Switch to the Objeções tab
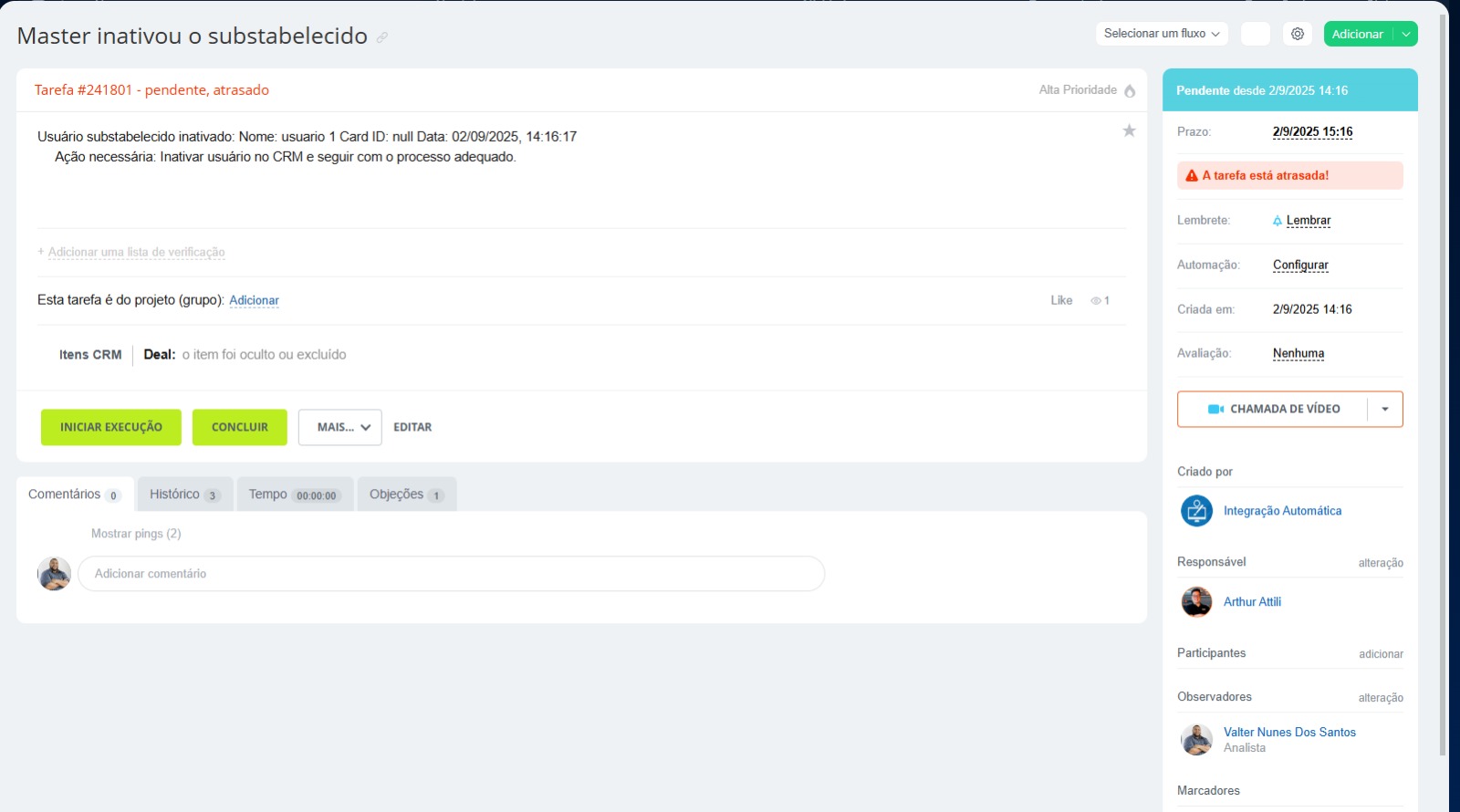Screen dimensions: 1460x812 [x=406, y=494]
